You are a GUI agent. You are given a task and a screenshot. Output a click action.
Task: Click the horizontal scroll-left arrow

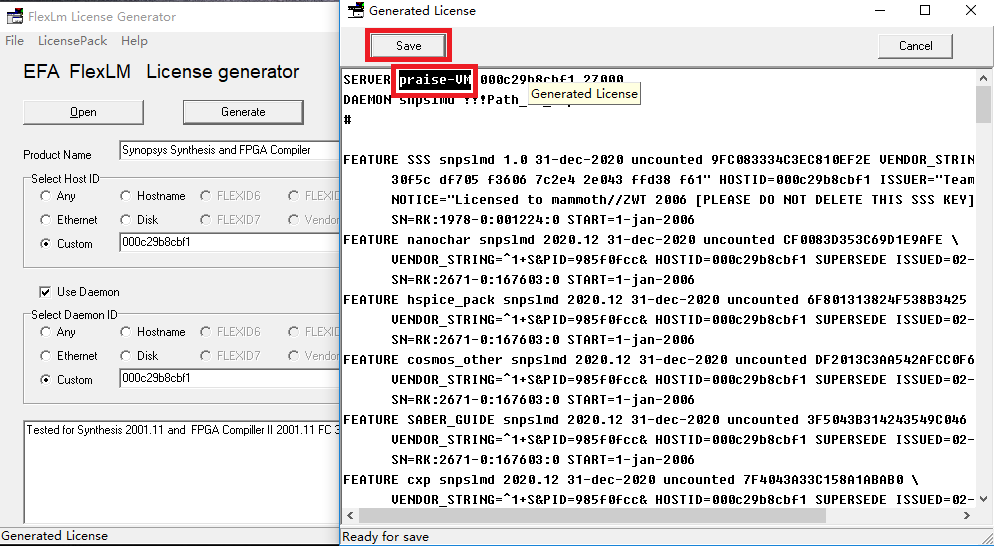(x=348, y=515)
